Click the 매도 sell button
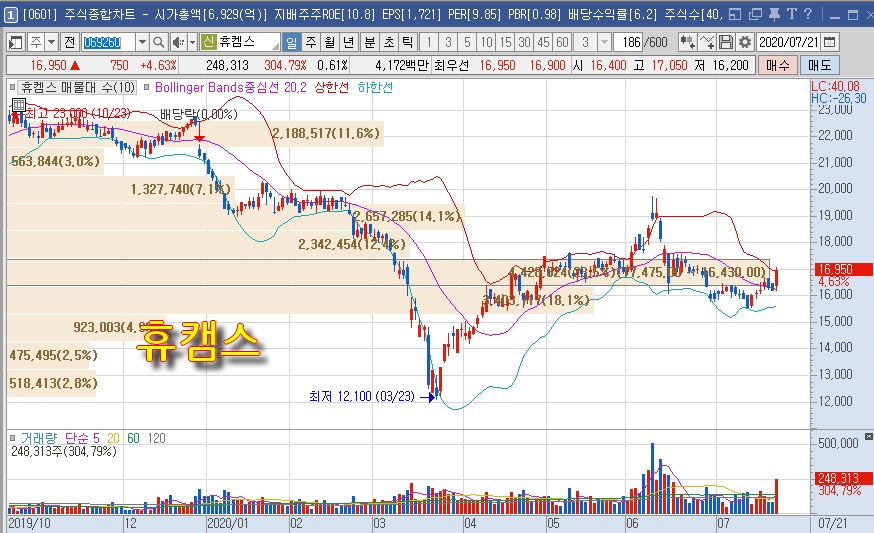874x533 pixels. tap(819, 65)
